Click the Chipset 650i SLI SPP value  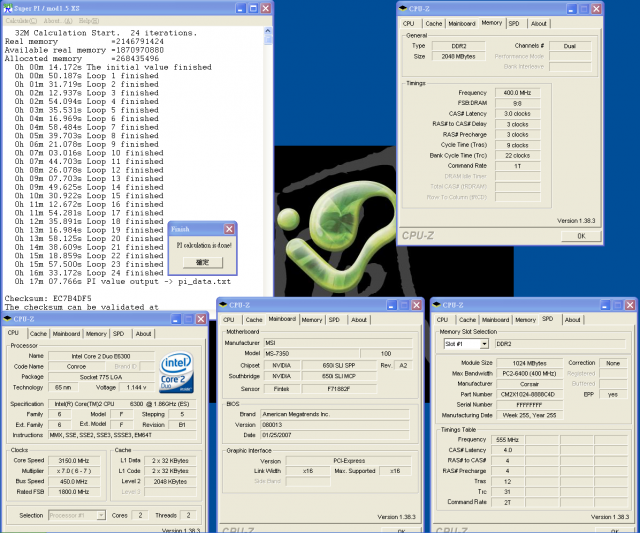pyautogui.click(x=339, y=366)
